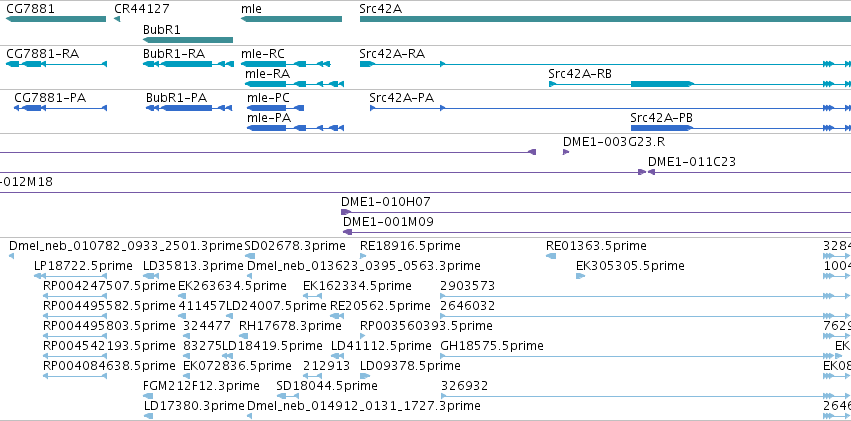Click the EK263634.5prime EST
Image resolution: width=851 pixels, height=421 pixels.
(x=182, y=296)
